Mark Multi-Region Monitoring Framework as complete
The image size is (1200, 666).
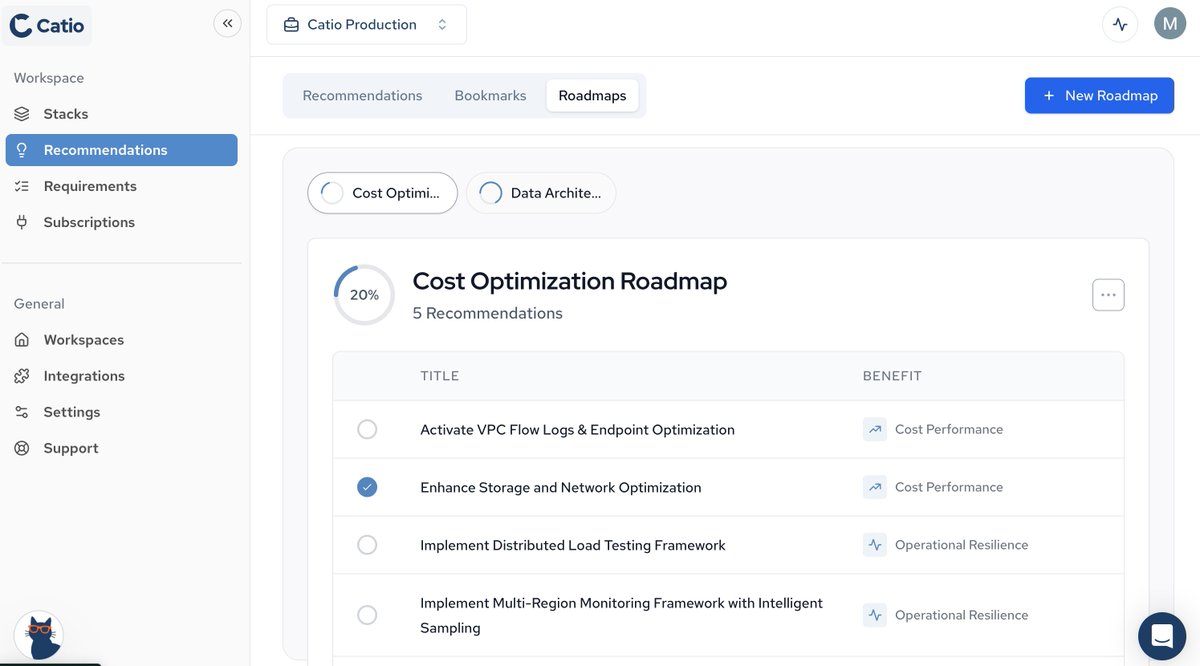point(367,616)
